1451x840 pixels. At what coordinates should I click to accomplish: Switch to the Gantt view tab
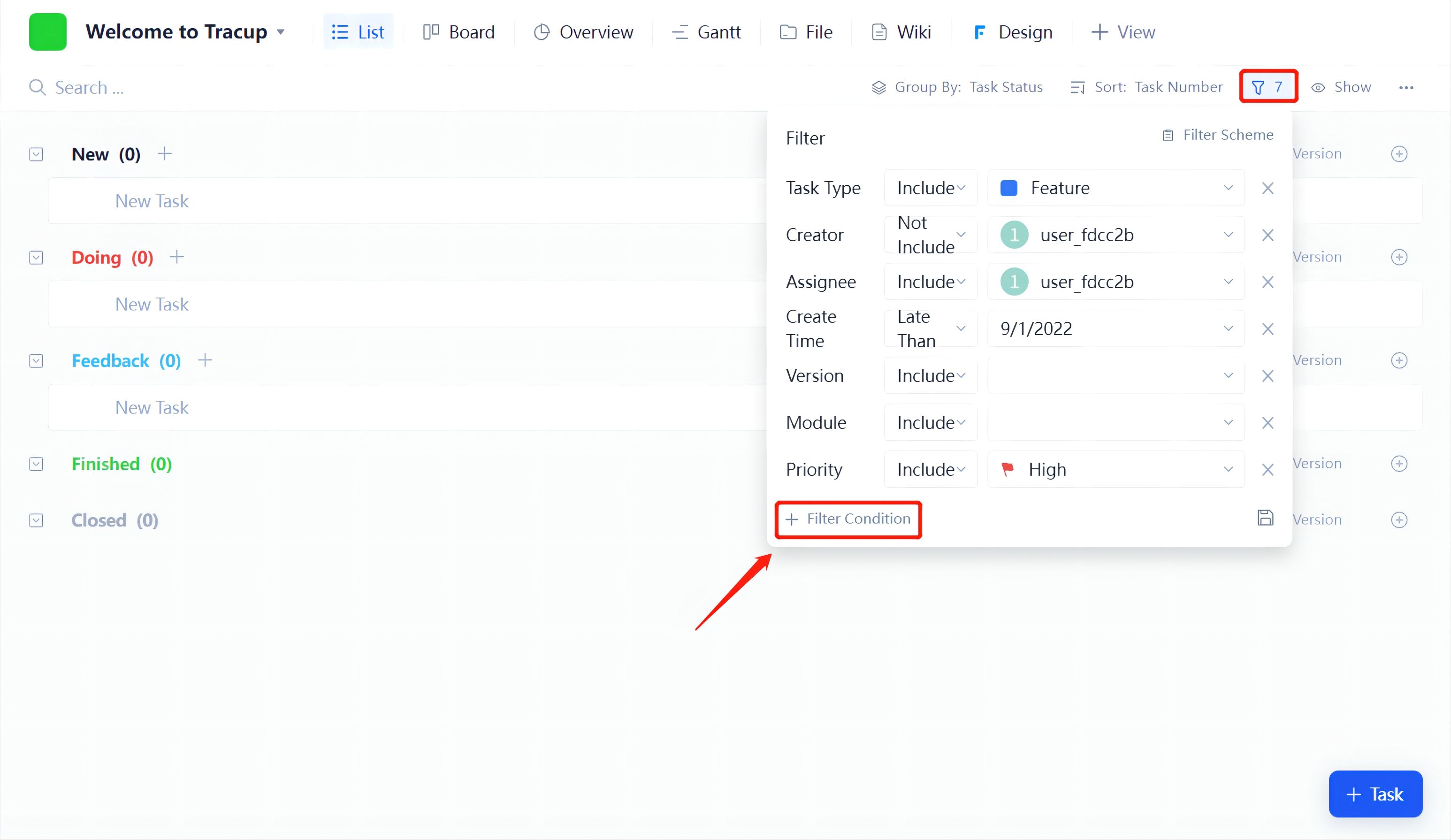point(707,32)
